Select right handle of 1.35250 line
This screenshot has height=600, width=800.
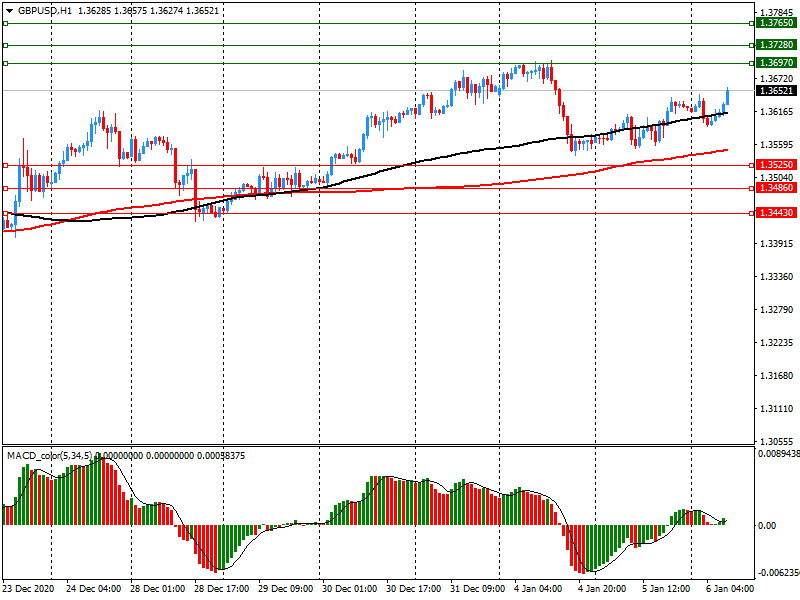coord(752,165)
